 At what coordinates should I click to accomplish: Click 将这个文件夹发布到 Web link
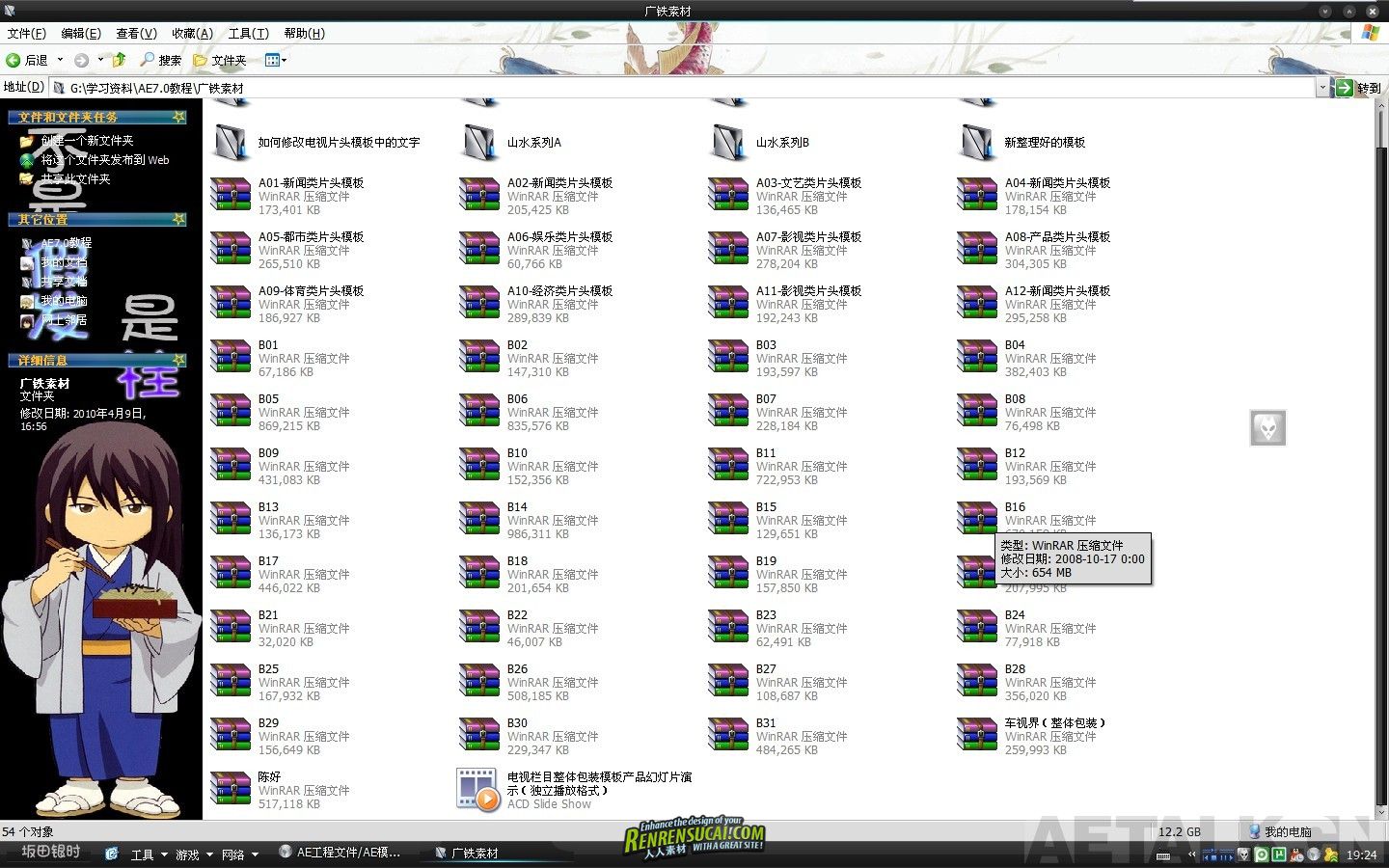[x=104, y=160]
